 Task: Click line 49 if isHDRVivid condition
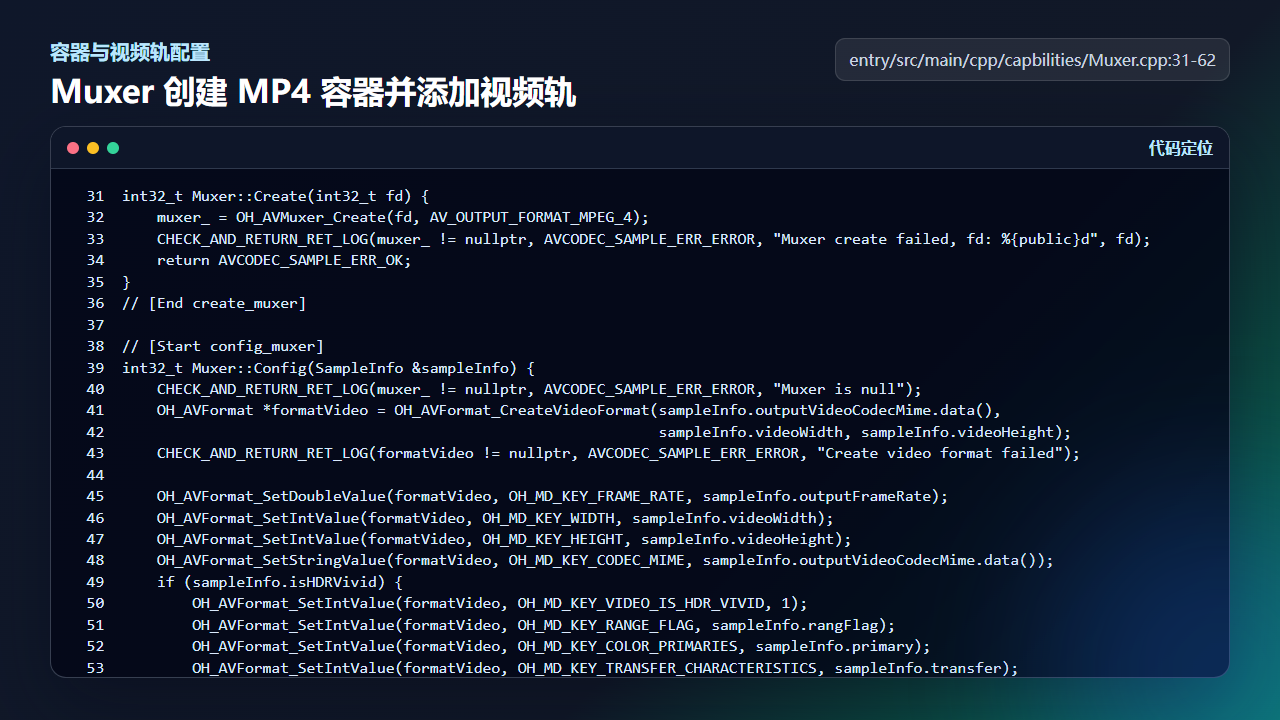pyautogui.click(x=280, y=582)
